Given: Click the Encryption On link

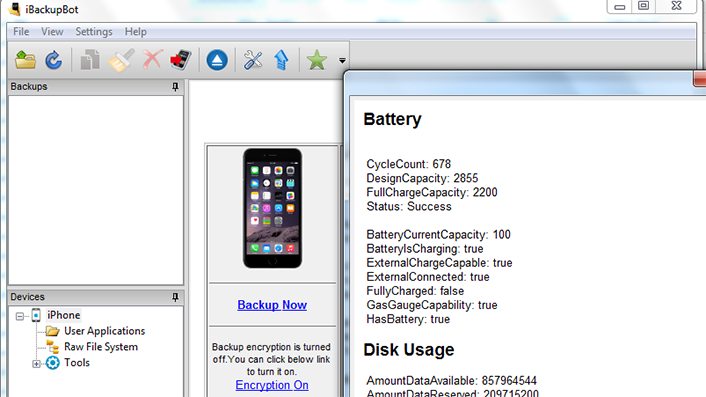Looking at the screenshot, I should click(272, 385).
